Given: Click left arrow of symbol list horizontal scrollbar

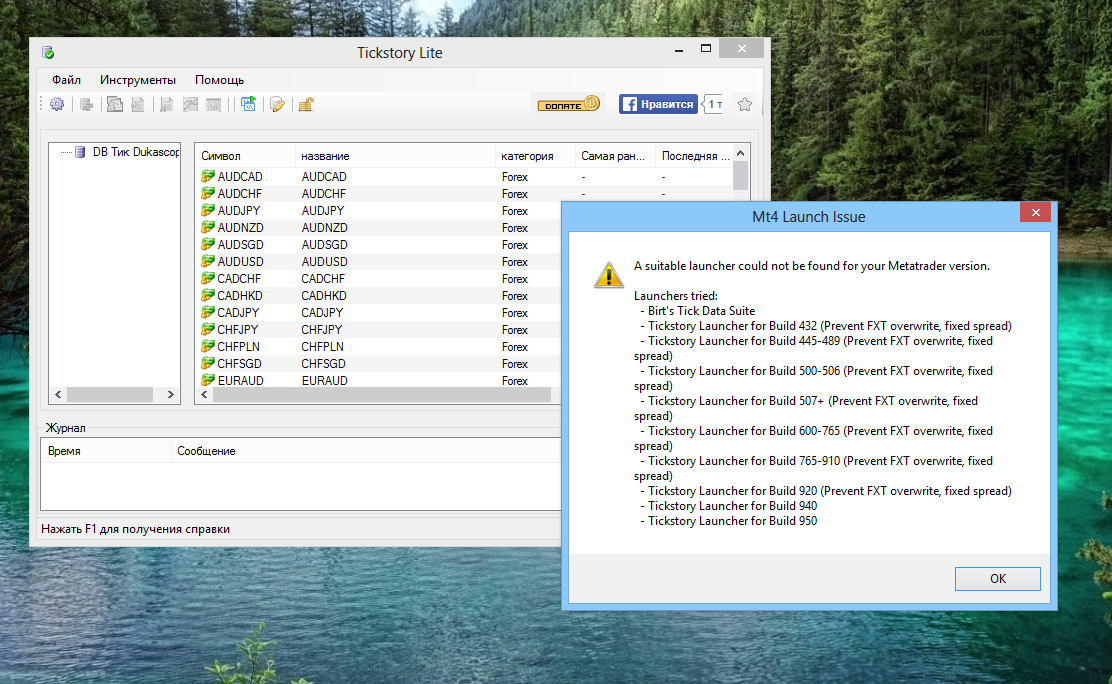Looking at the screenshot, I should [x=204, y=395].
